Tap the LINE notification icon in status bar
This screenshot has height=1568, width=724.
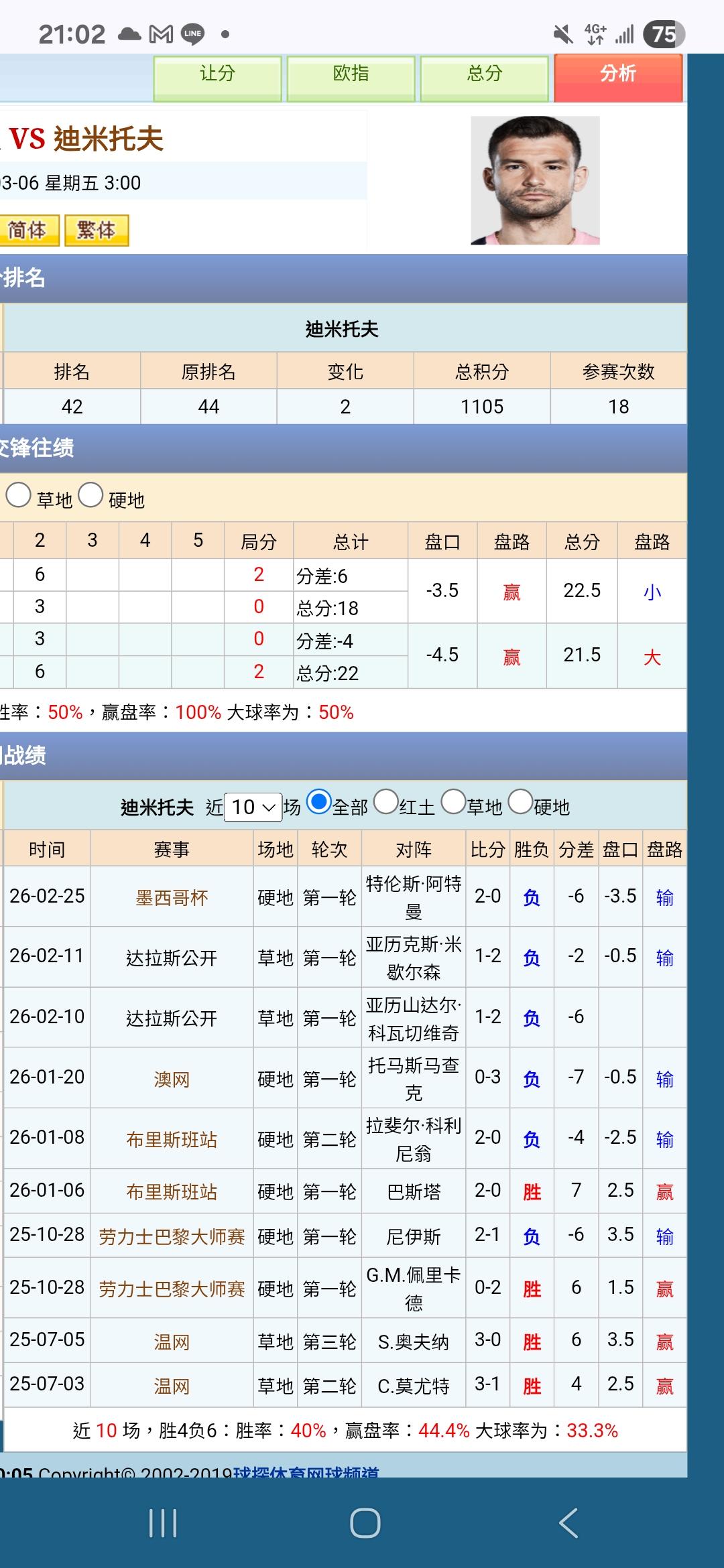point(193,34)
